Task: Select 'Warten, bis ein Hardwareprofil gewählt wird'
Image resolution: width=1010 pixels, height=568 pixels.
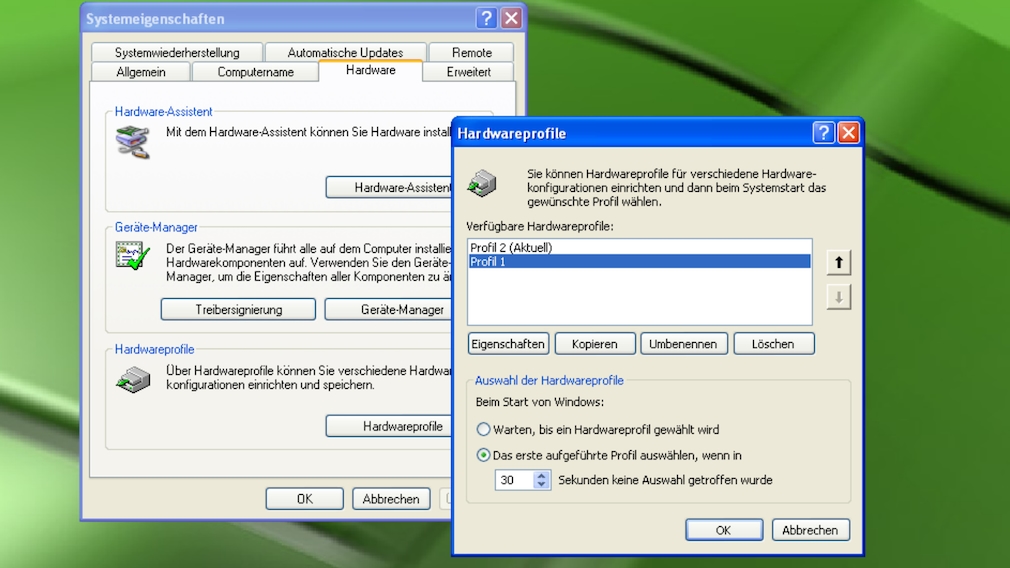Action: coord(484,430)
